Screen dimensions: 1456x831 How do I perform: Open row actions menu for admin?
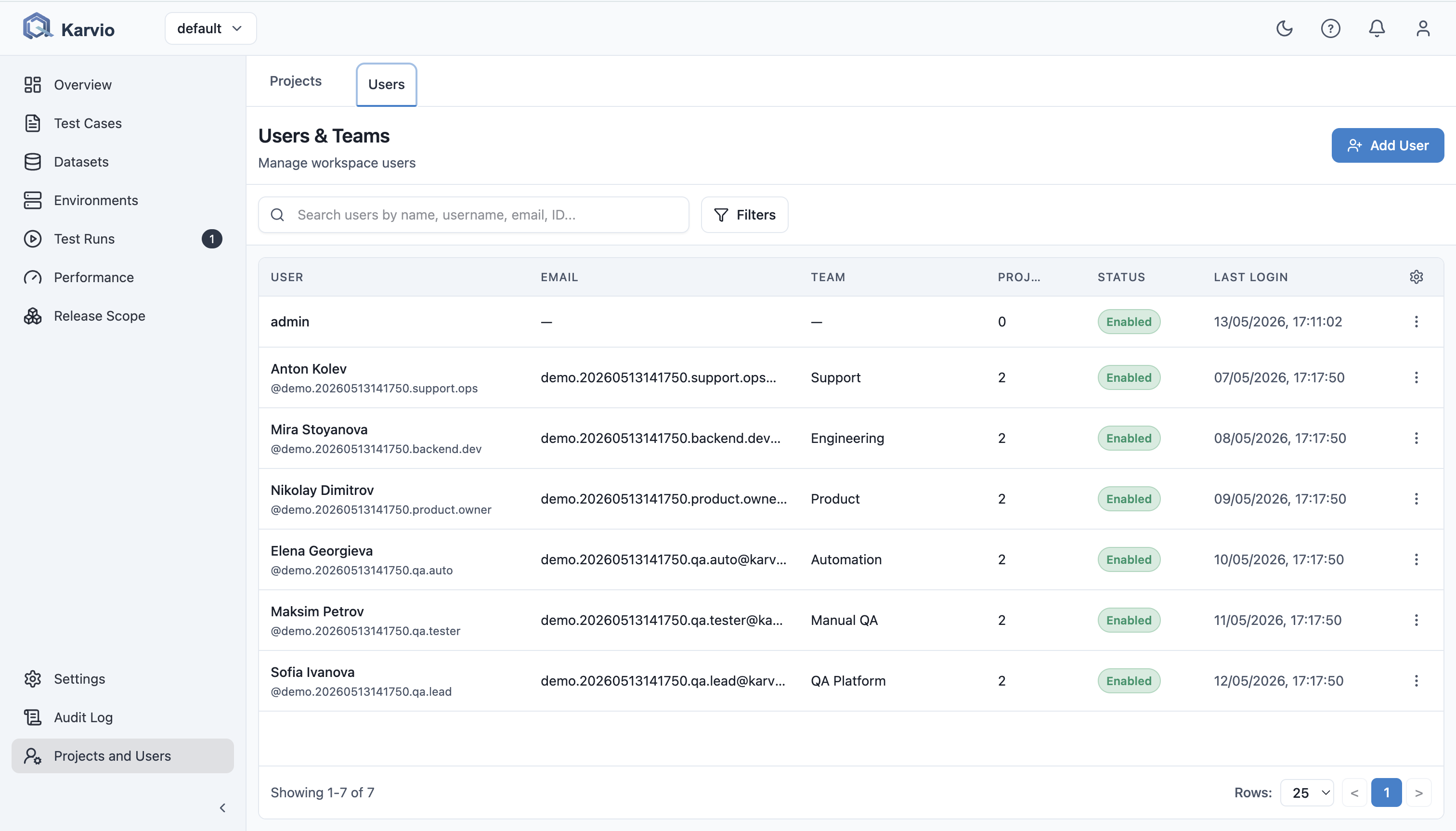(1416, 322)
